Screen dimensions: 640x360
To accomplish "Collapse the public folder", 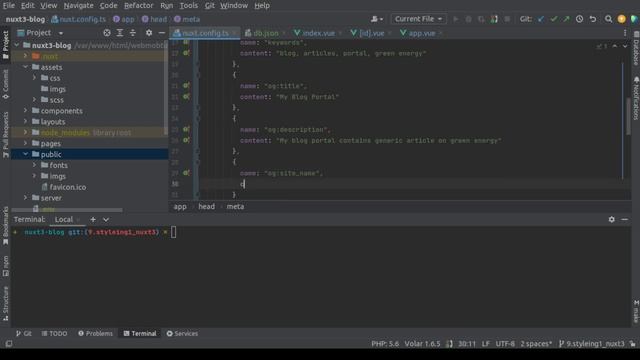I will click(25, 154).
